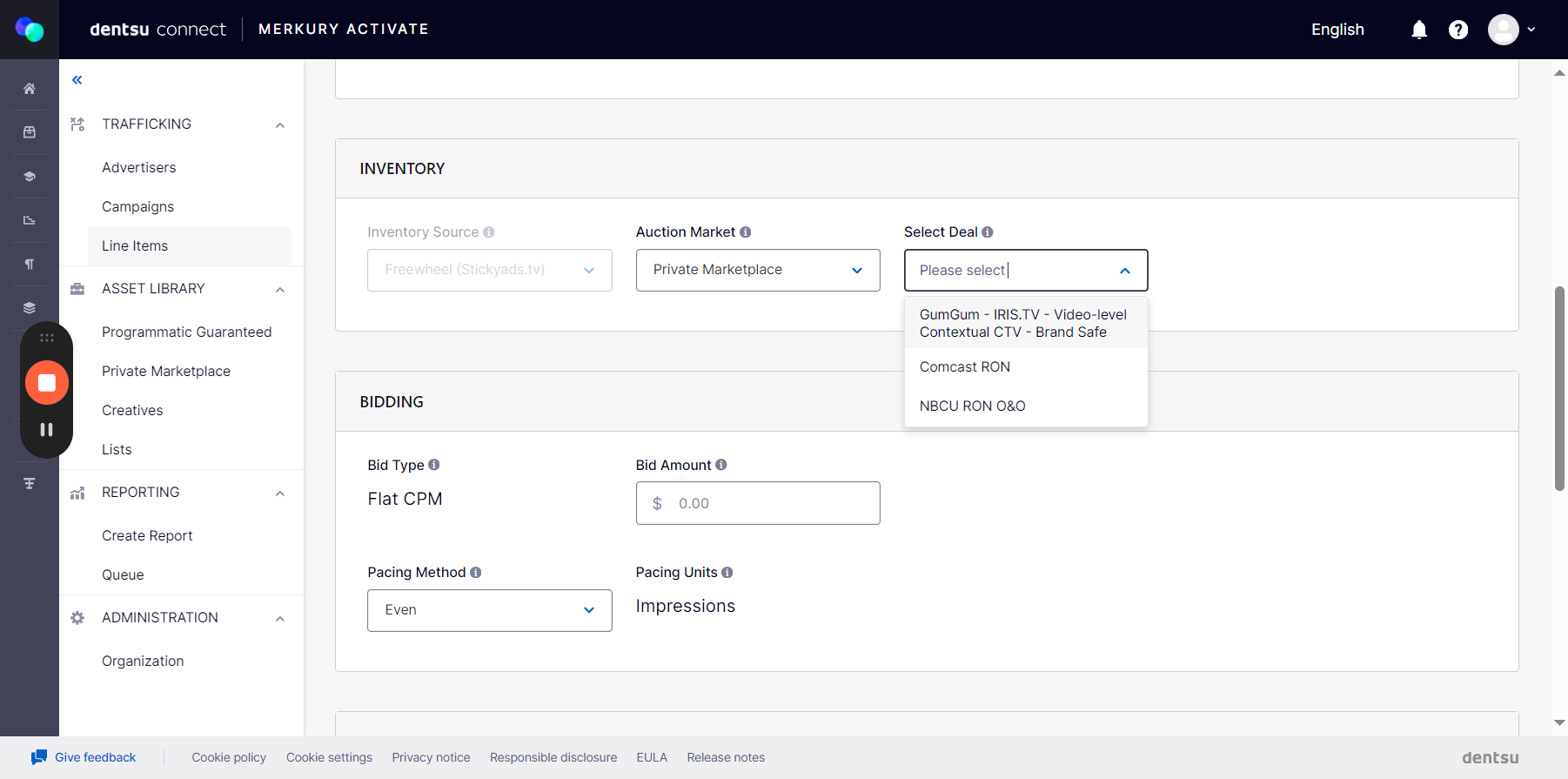1568x779 pixels.
Task: Open Create Report in sidebar
Action: [x=147, y=535]
